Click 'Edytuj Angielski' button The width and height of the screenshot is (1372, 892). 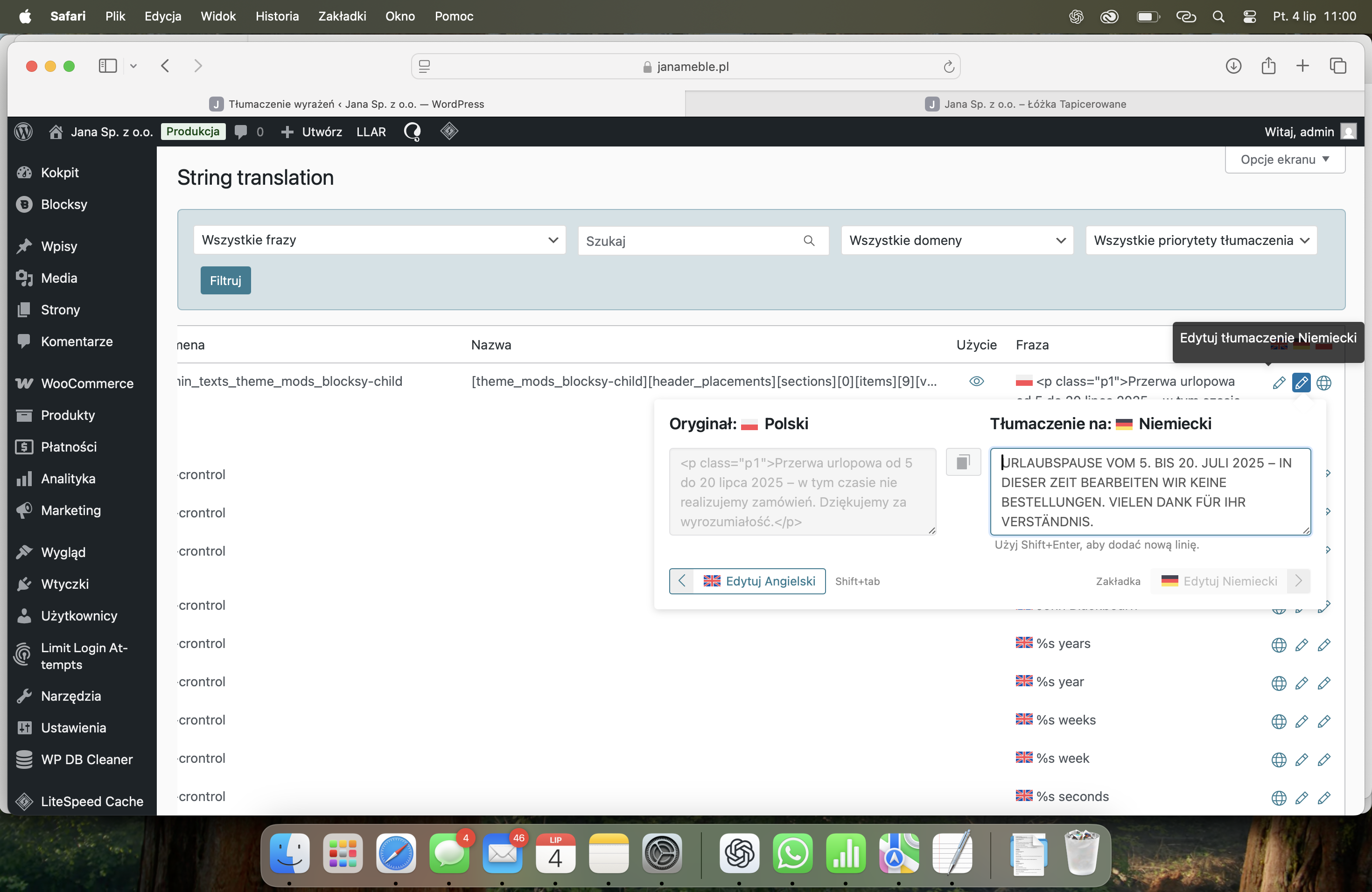pos(747,581)
